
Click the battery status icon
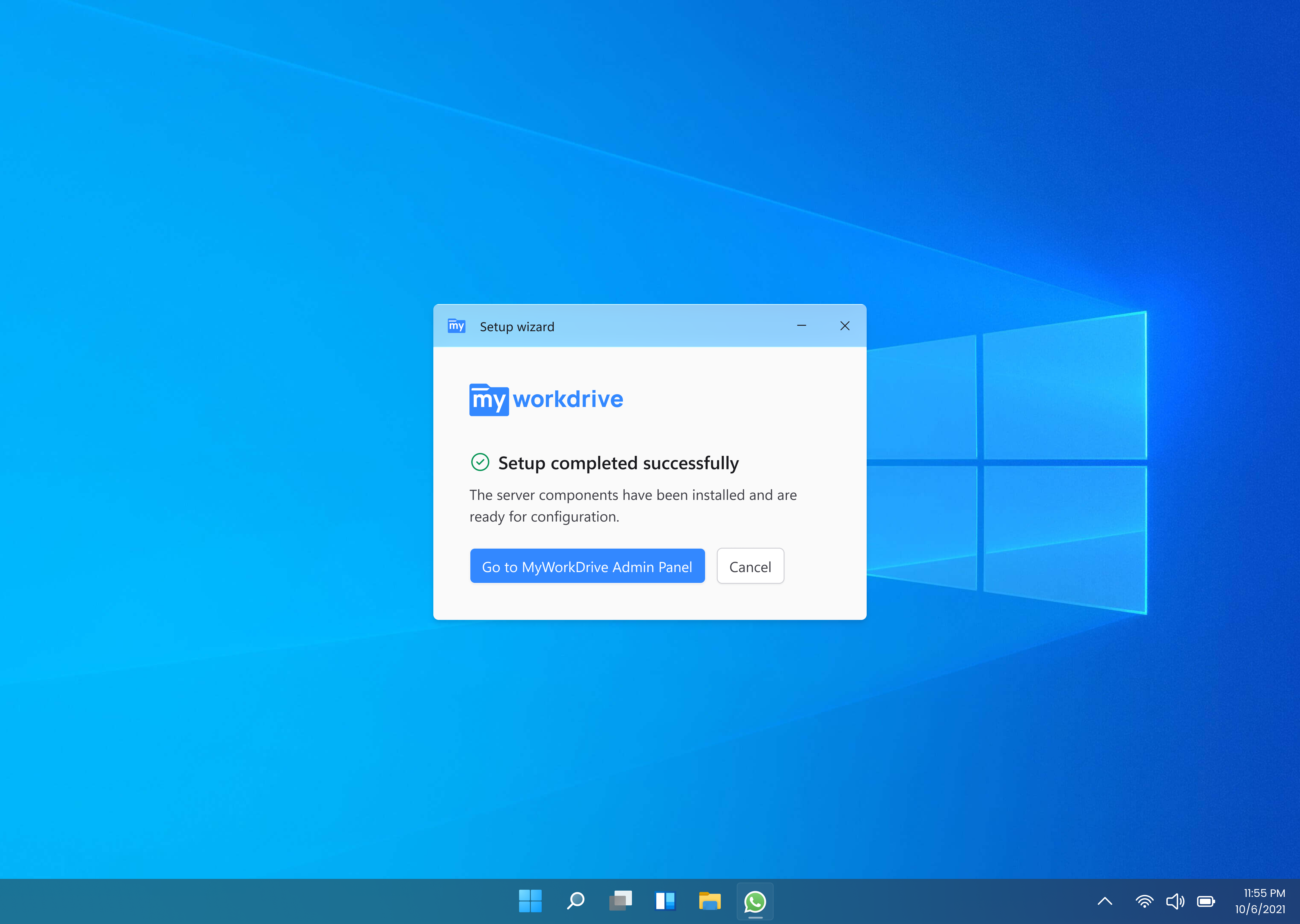click(x=1206, y=901)
